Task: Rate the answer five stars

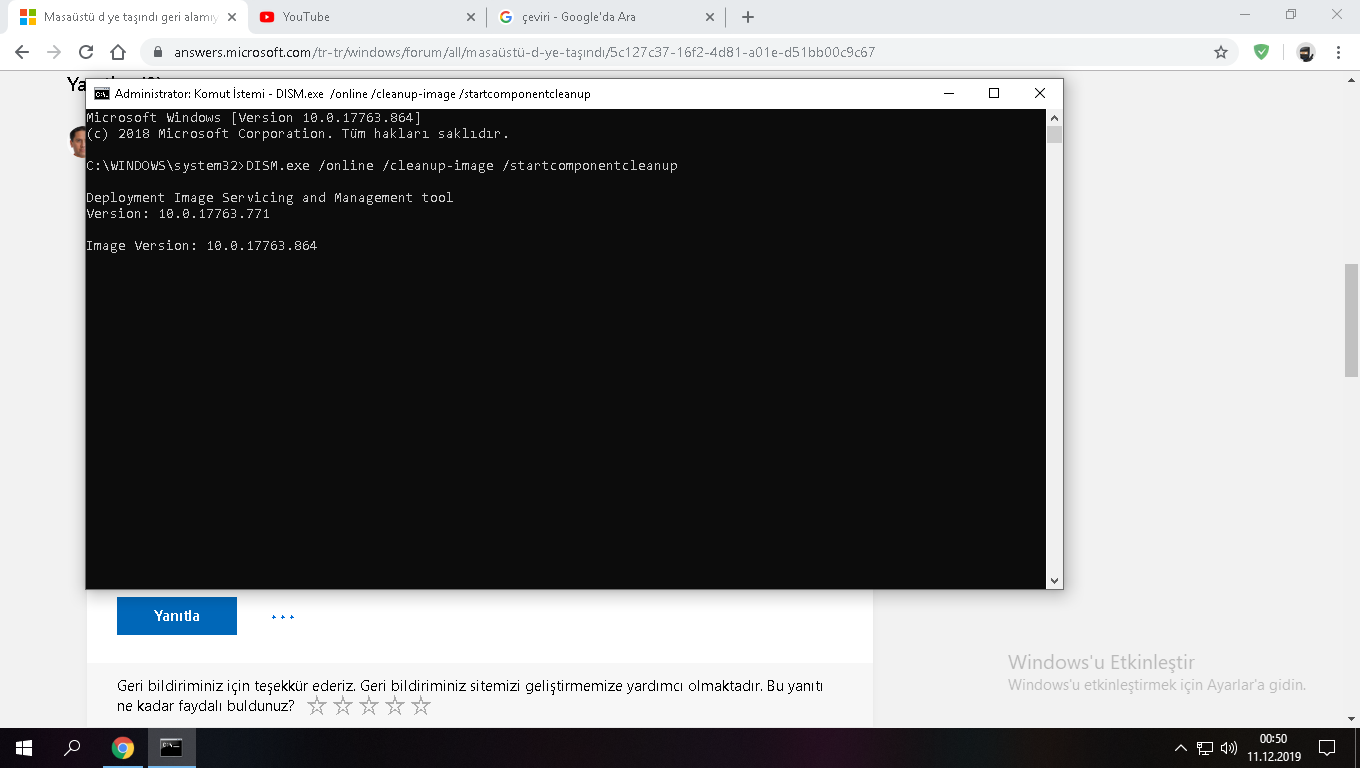Action: coord(421,706)
